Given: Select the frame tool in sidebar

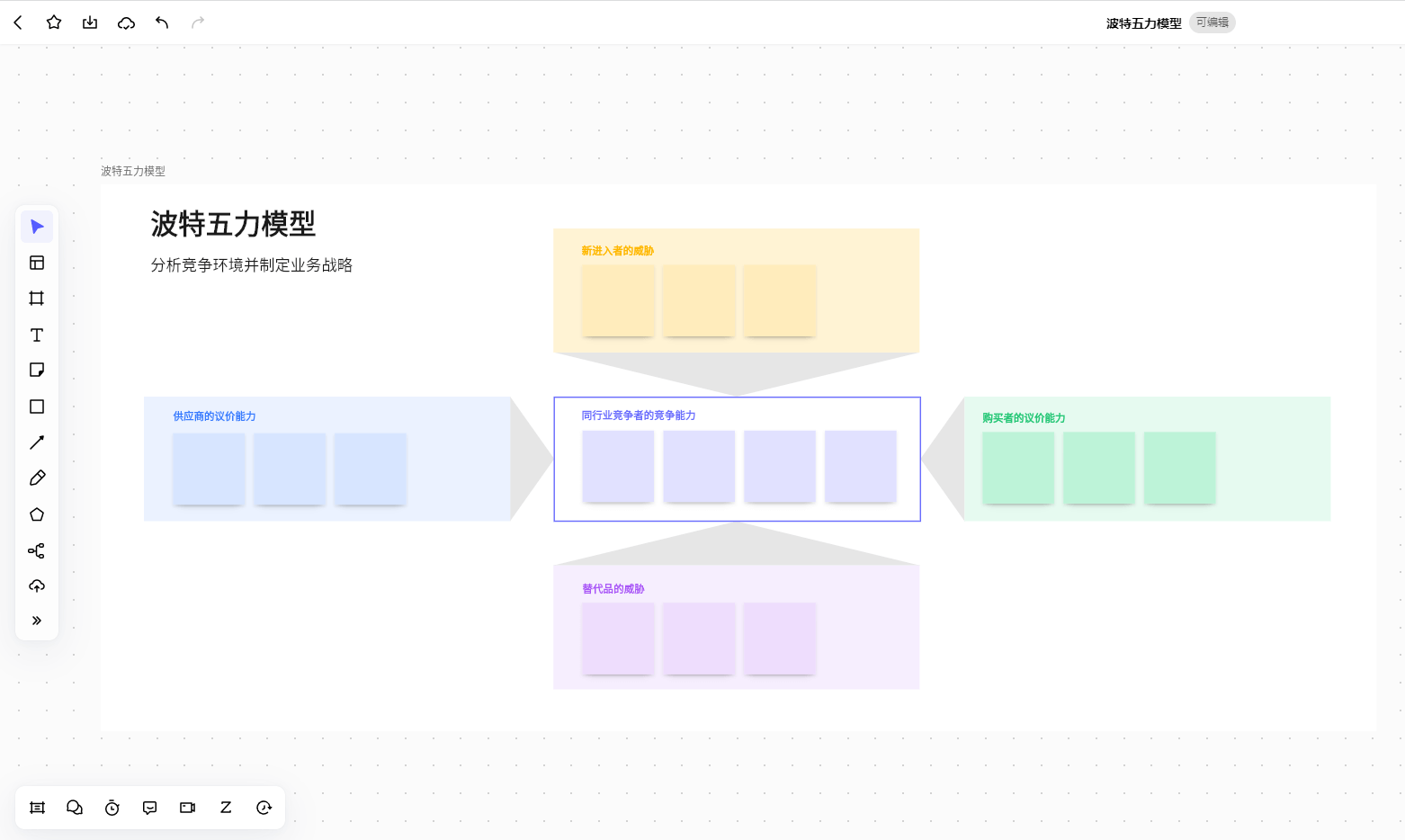Looking at the screenshot, I should (x=37, y=299).
